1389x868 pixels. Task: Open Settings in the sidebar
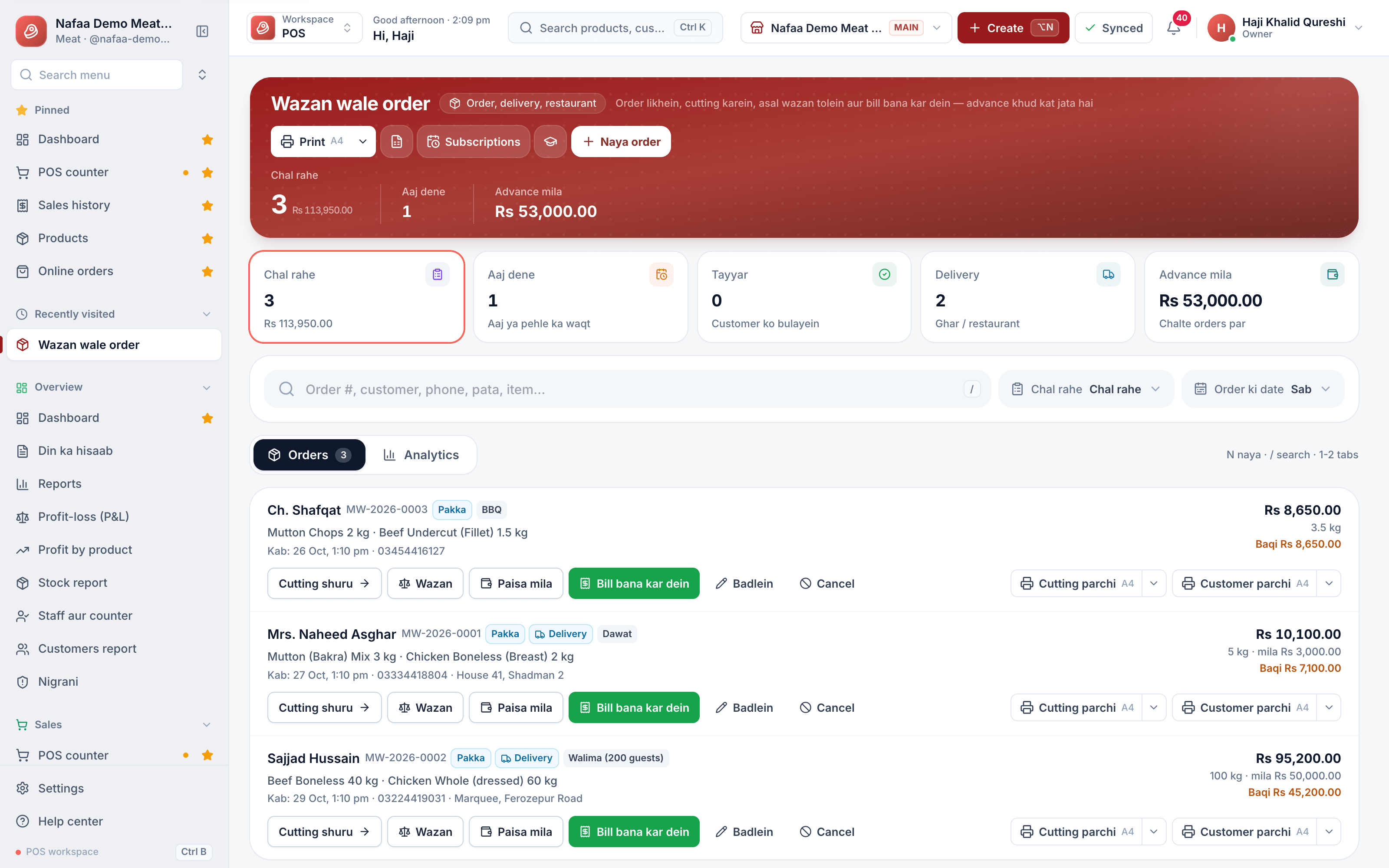(x=114, y=788)
